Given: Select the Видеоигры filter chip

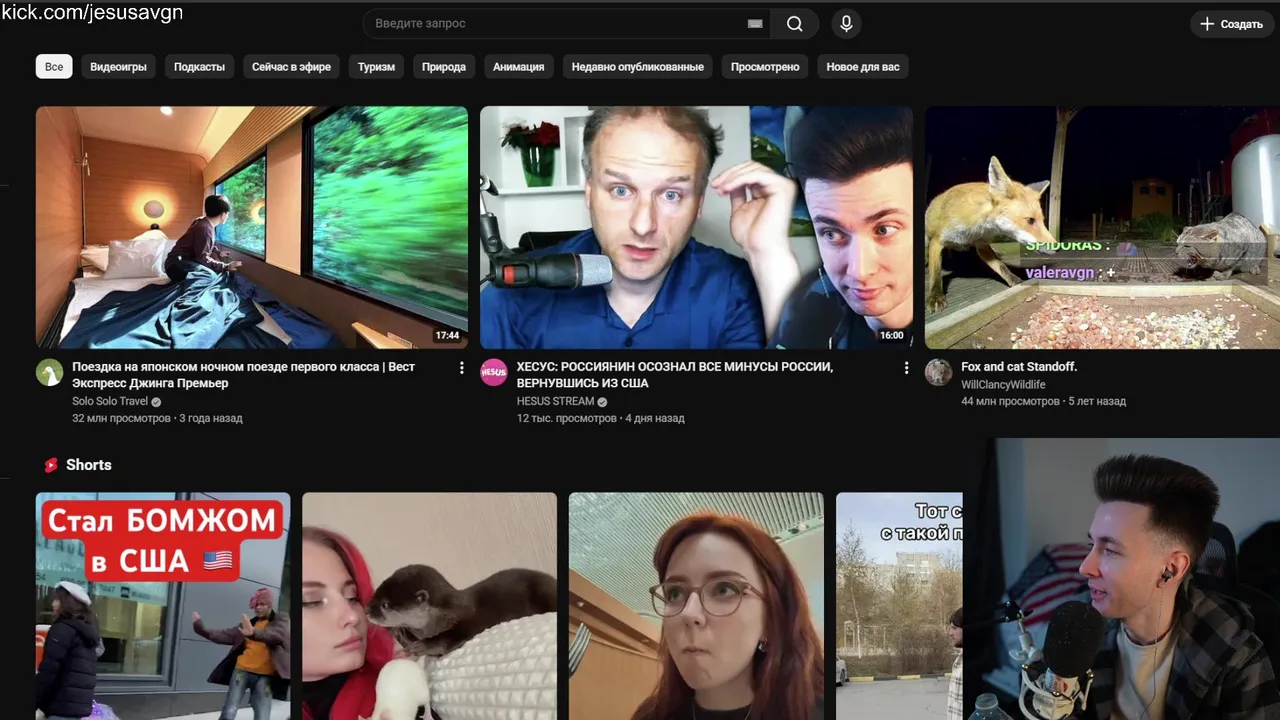Looking at the screenshot, I should point(118,67).
